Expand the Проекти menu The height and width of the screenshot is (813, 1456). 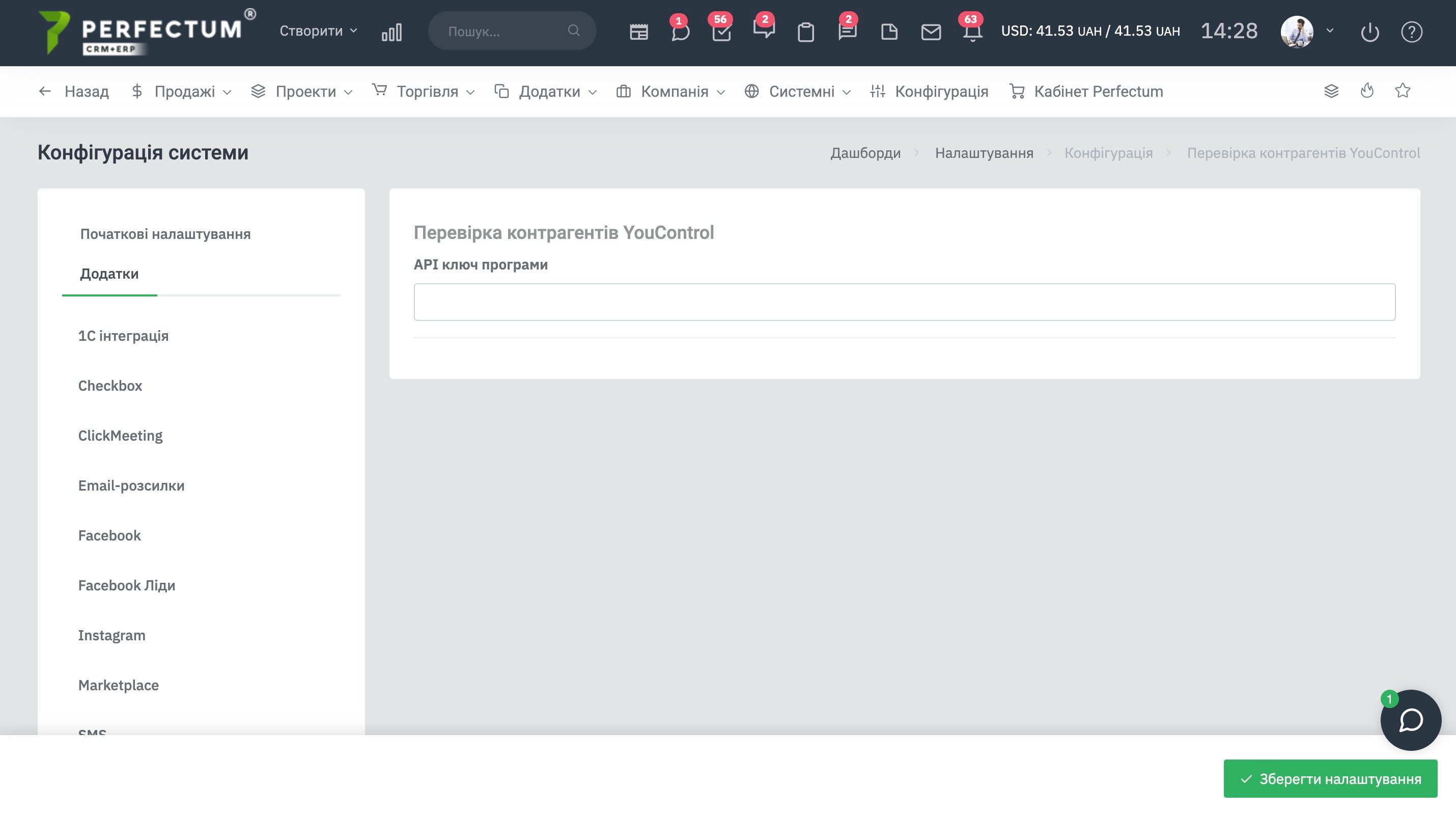point(302,92)
